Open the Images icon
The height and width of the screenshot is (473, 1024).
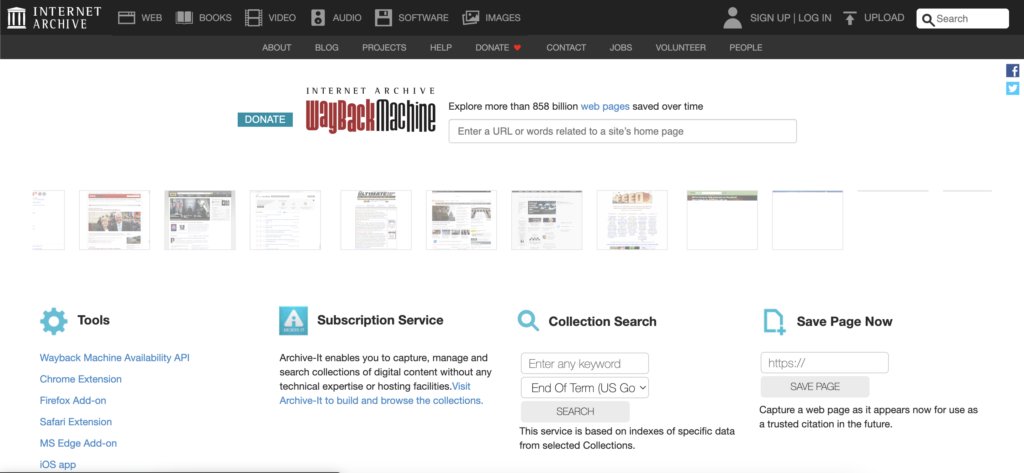pos(471,18)
